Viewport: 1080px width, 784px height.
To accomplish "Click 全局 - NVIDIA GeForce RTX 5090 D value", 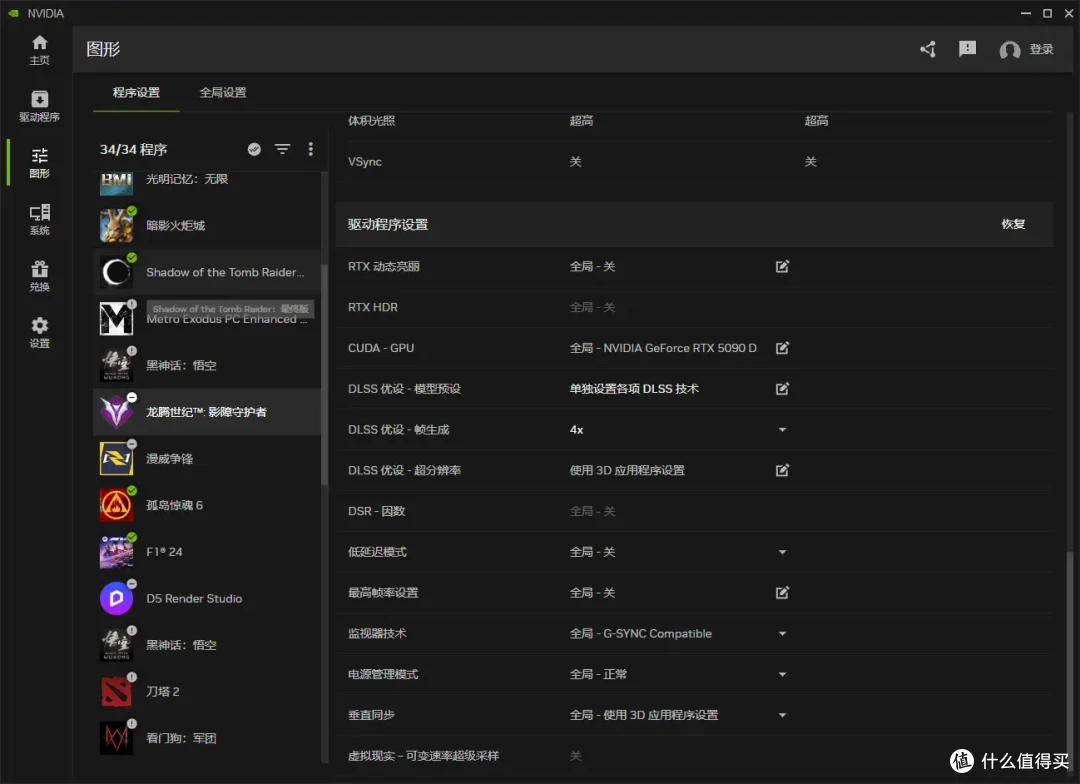I will point(663,348).
